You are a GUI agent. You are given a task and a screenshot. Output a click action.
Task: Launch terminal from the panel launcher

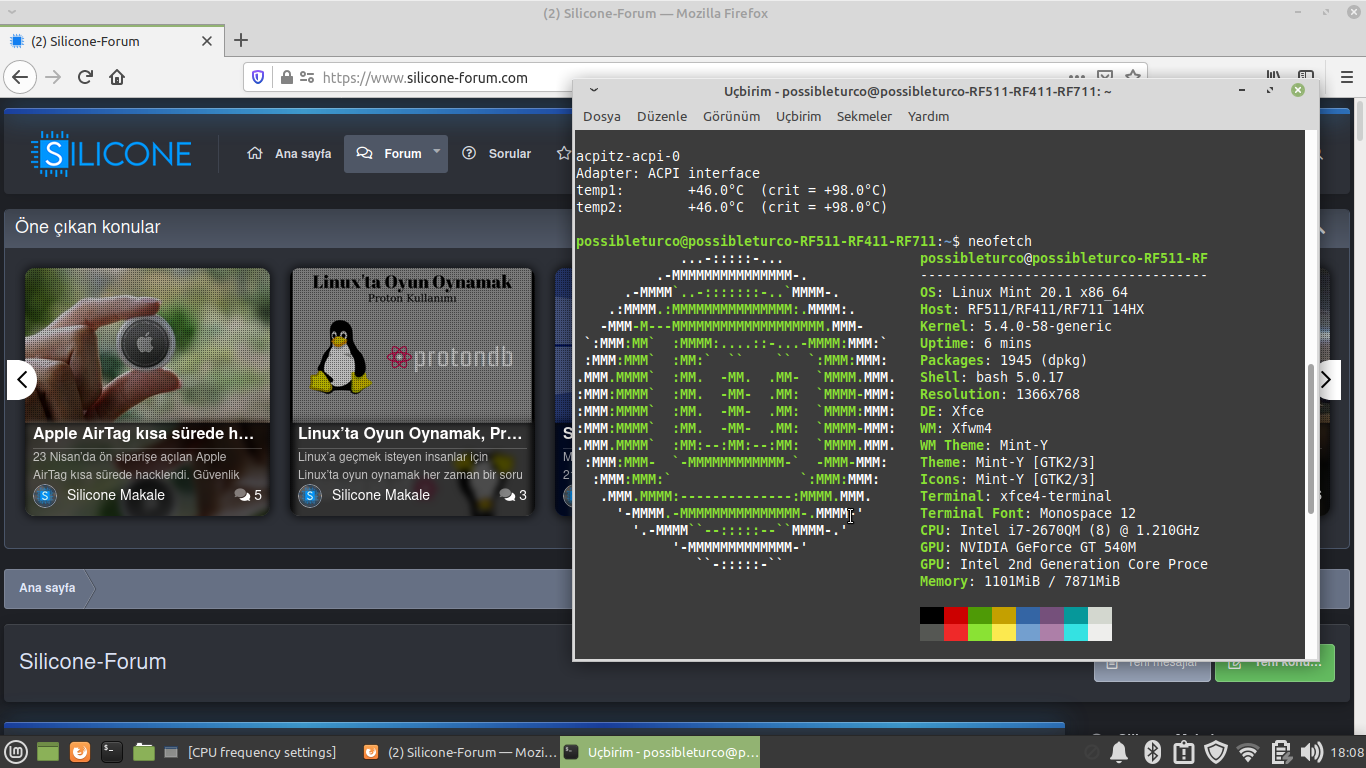pyautogui.click(x=112, y=752)
